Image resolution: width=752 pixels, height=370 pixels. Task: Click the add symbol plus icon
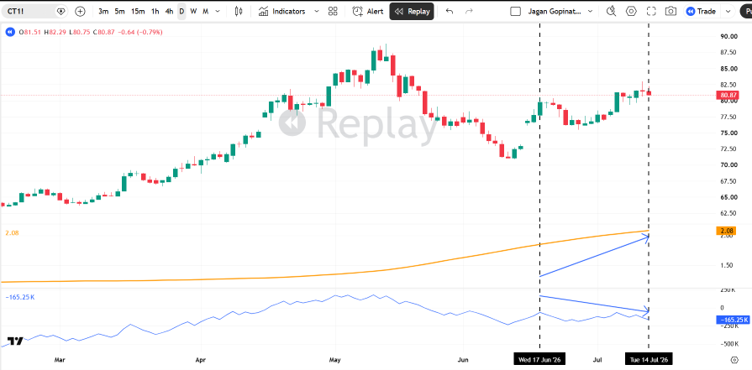coord(80,12)
